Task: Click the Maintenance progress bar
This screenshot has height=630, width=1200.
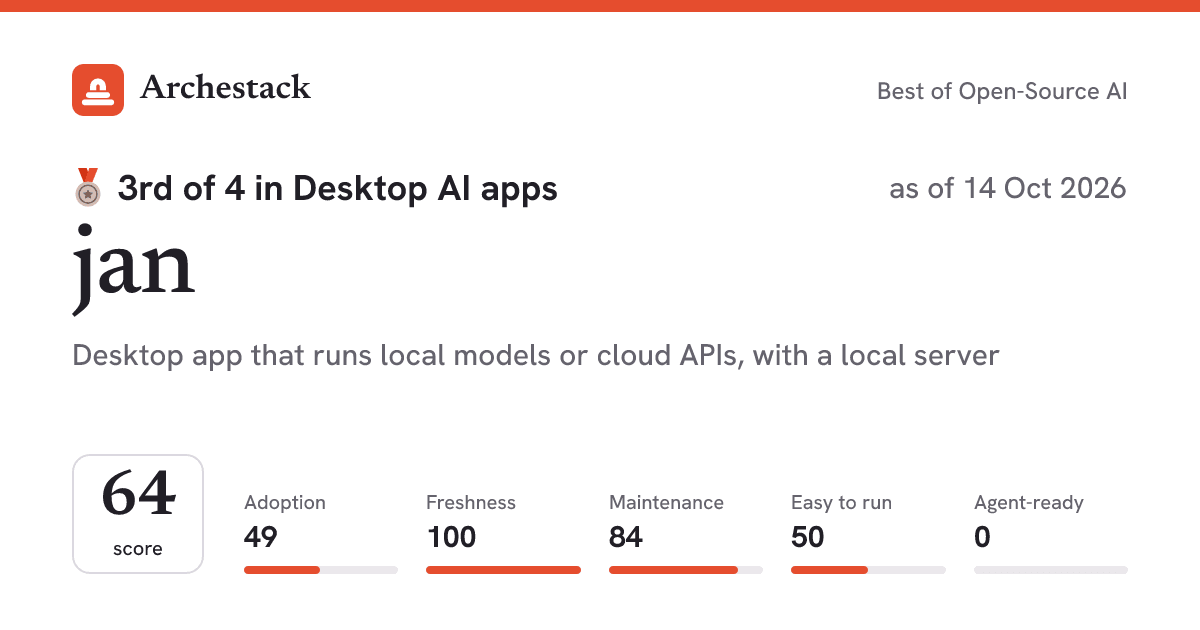Action: (x=686, y=570)
